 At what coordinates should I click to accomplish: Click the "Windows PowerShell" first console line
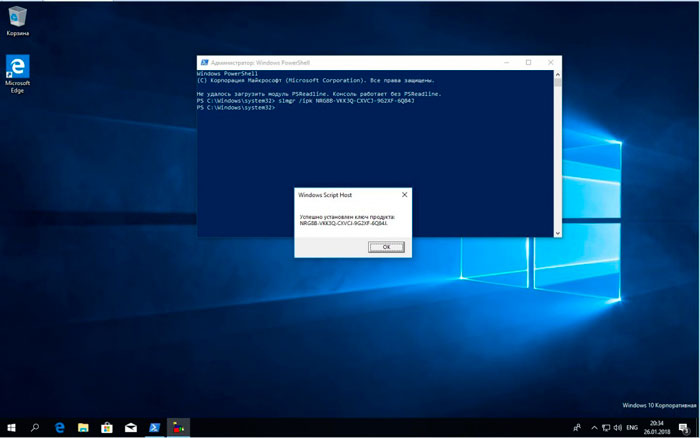[227, 74]
